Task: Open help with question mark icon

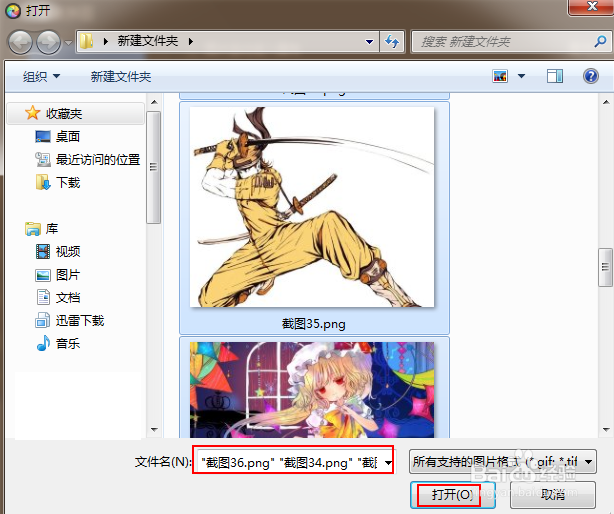Action: (591, 76)
